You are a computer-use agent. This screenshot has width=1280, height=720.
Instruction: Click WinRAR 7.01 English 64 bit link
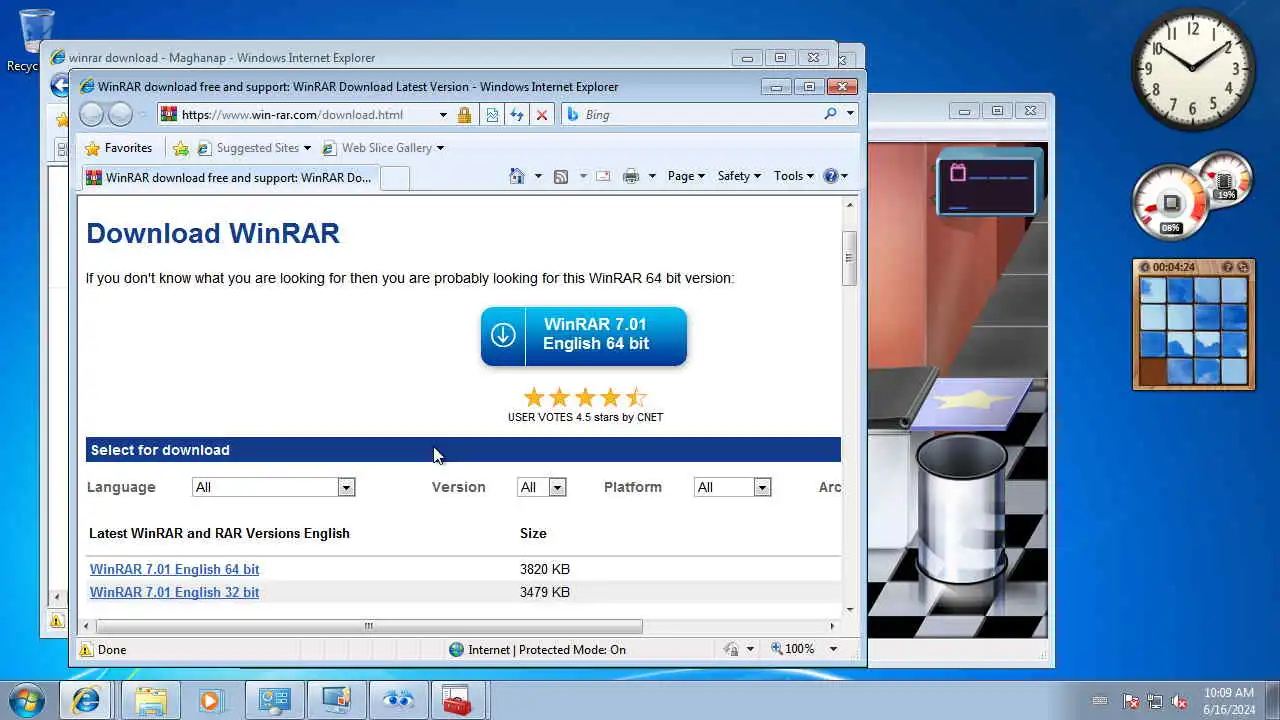[174, 569]
